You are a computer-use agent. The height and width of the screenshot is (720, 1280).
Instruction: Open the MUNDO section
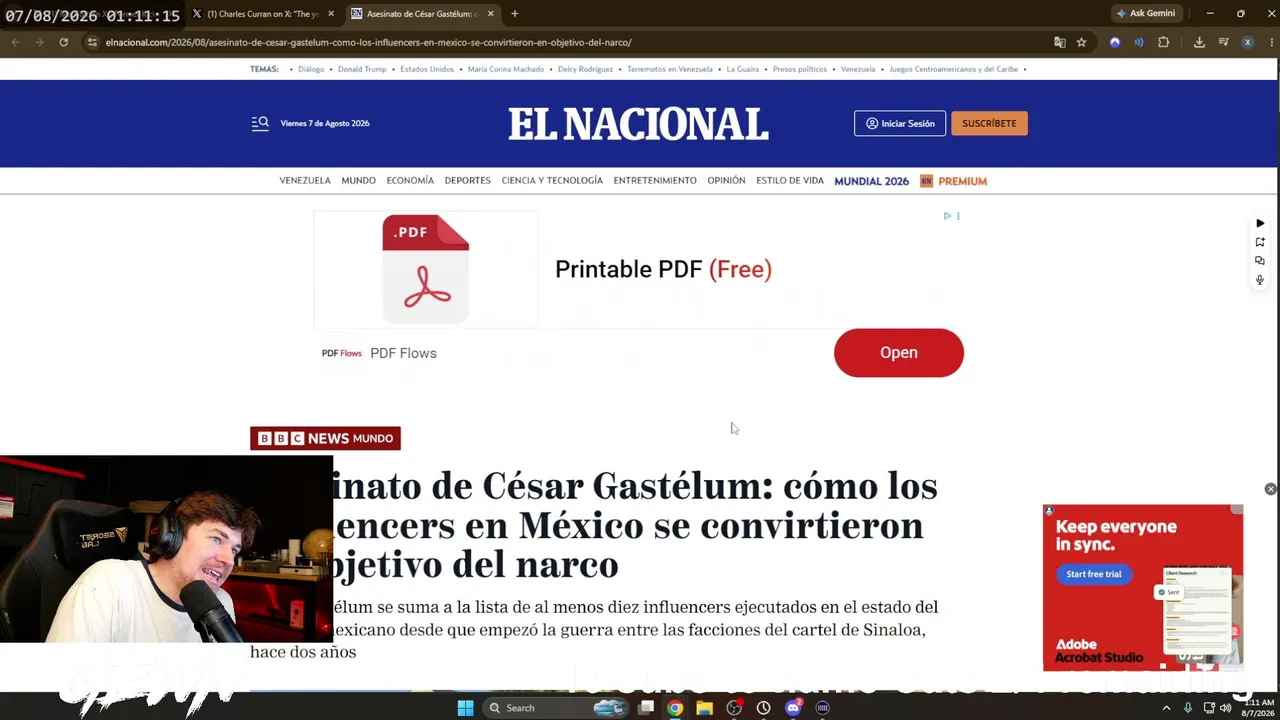click(x=358, y=181)
